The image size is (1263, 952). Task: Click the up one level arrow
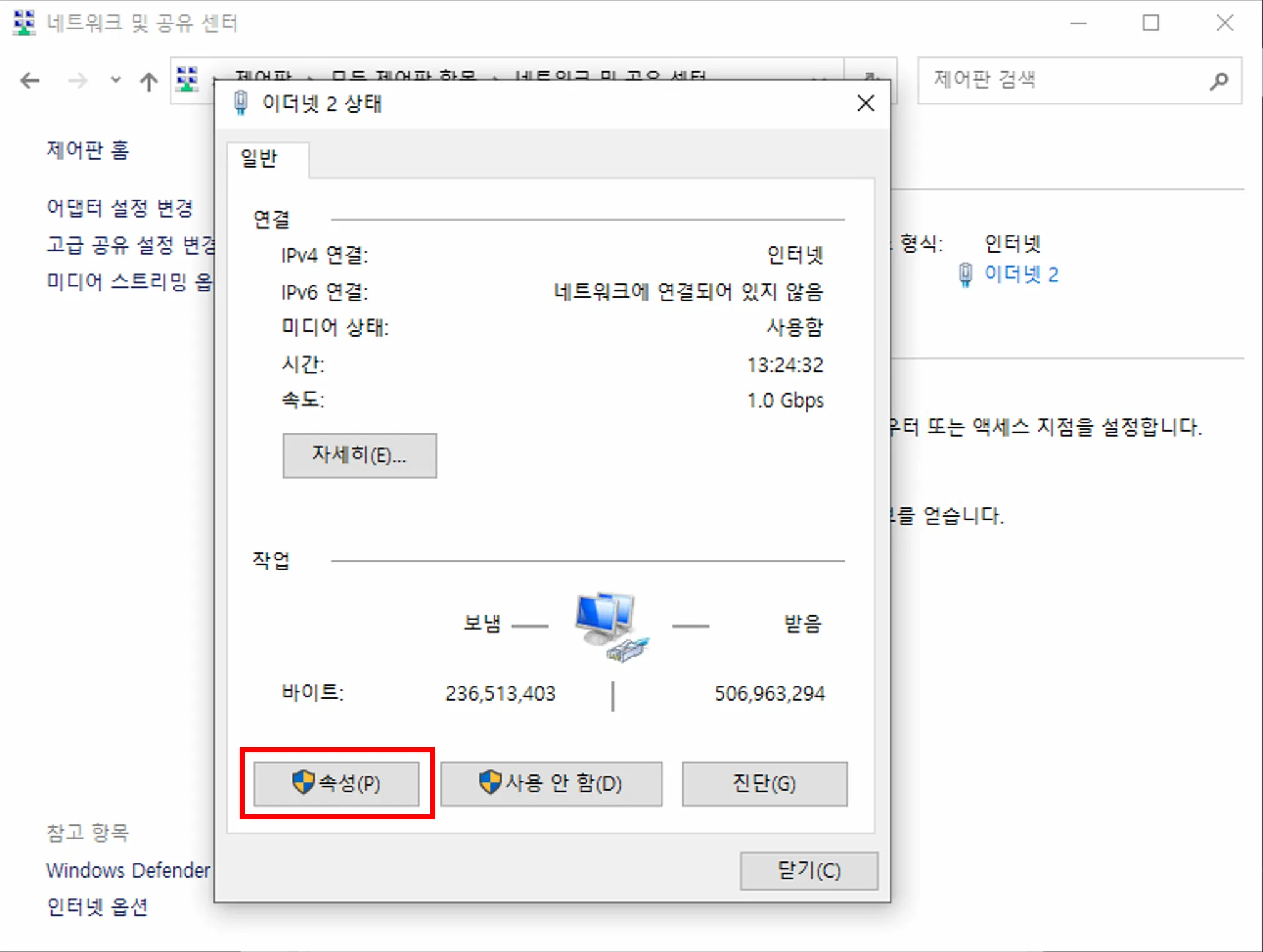[149, 81]
